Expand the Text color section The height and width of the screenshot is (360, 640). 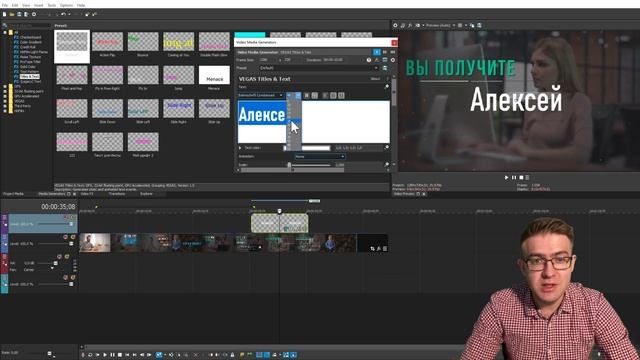click(240, 148)
